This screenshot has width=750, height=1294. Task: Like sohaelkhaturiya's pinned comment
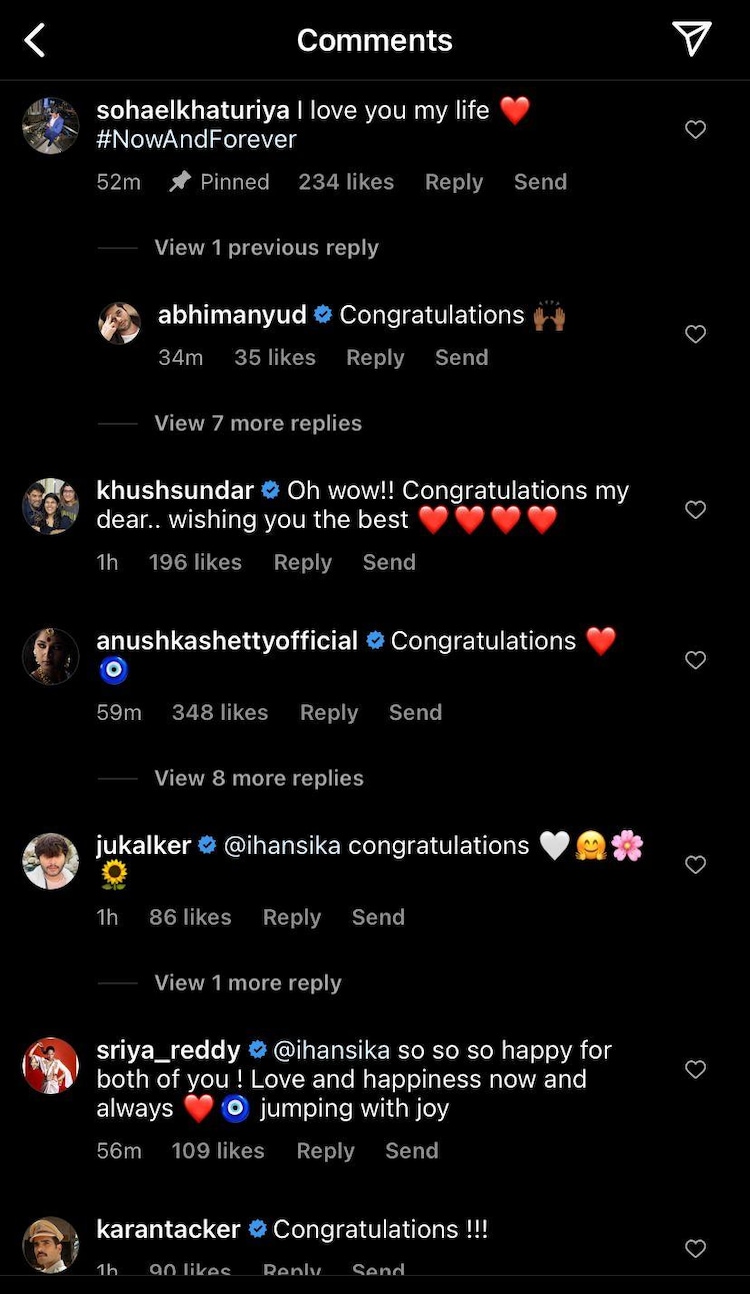(696, 129)
